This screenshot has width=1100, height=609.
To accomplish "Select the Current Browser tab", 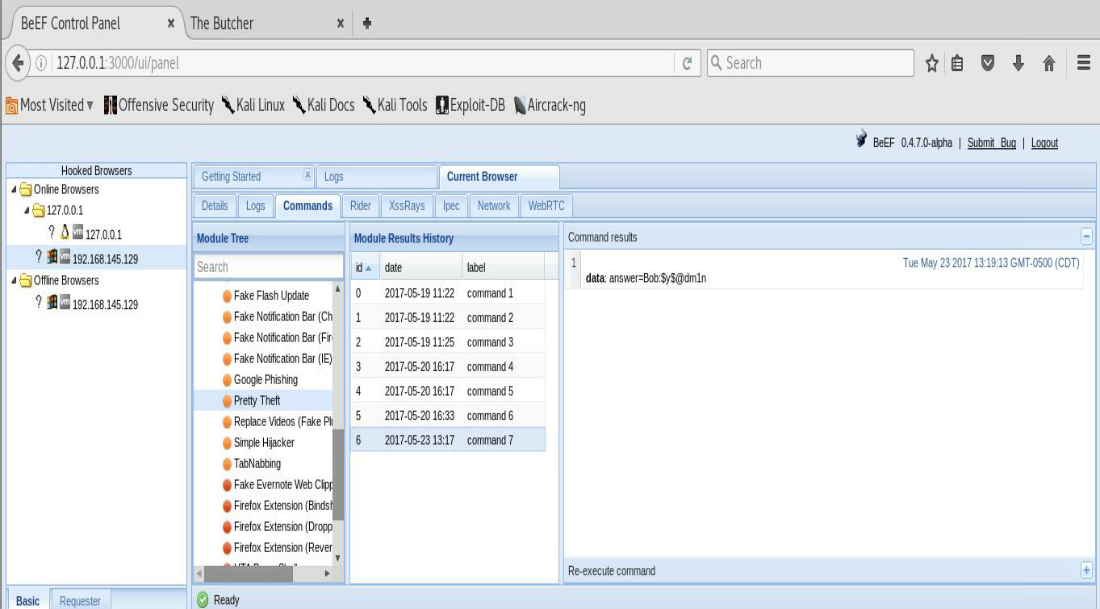I will tap(499, 177).
